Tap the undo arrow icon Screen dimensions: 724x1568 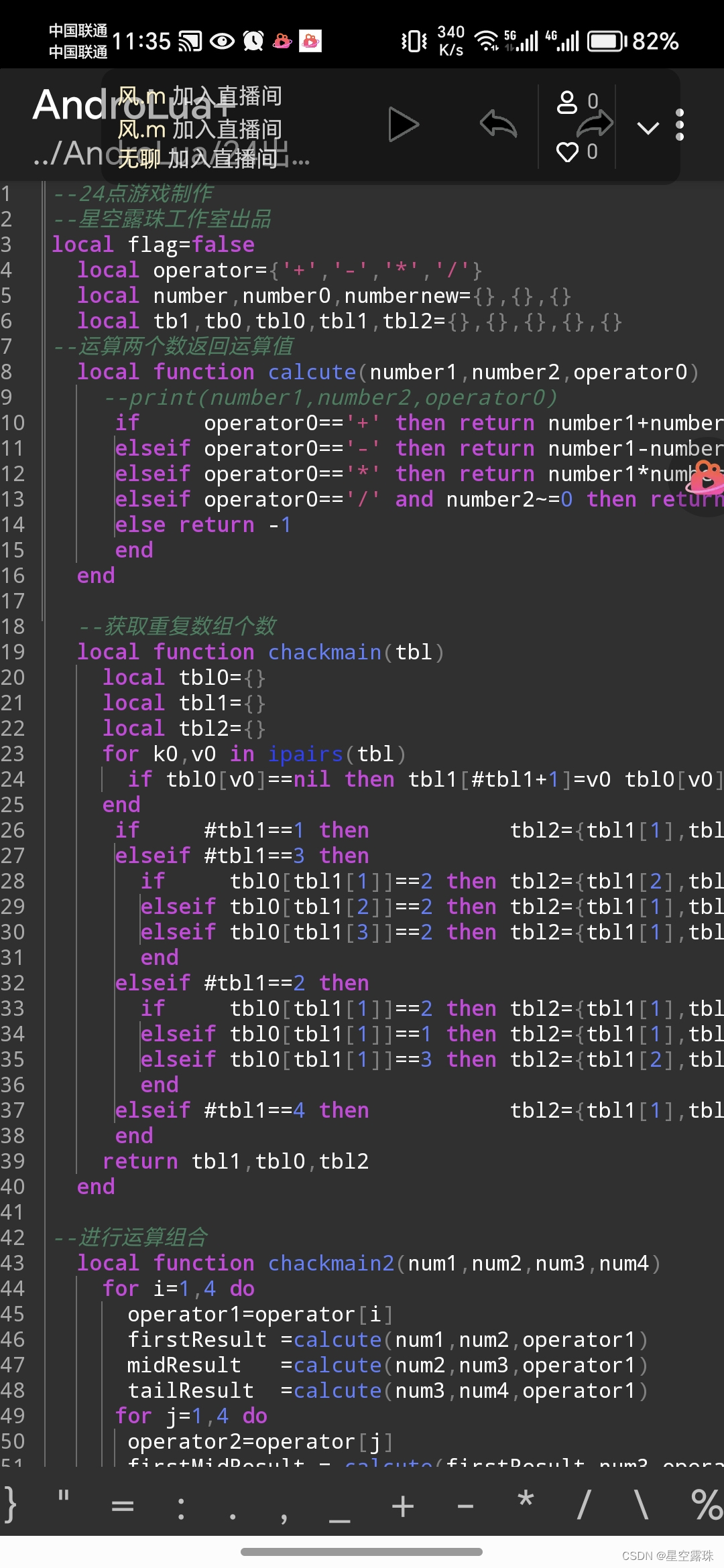coord(498,125)
